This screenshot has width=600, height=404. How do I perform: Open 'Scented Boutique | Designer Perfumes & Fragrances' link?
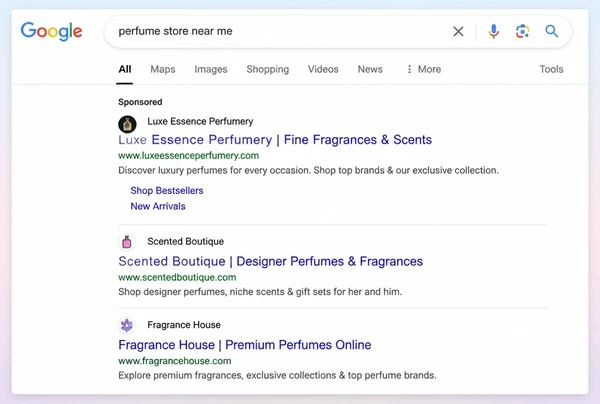pyautogui.click(x=271, y=261)
